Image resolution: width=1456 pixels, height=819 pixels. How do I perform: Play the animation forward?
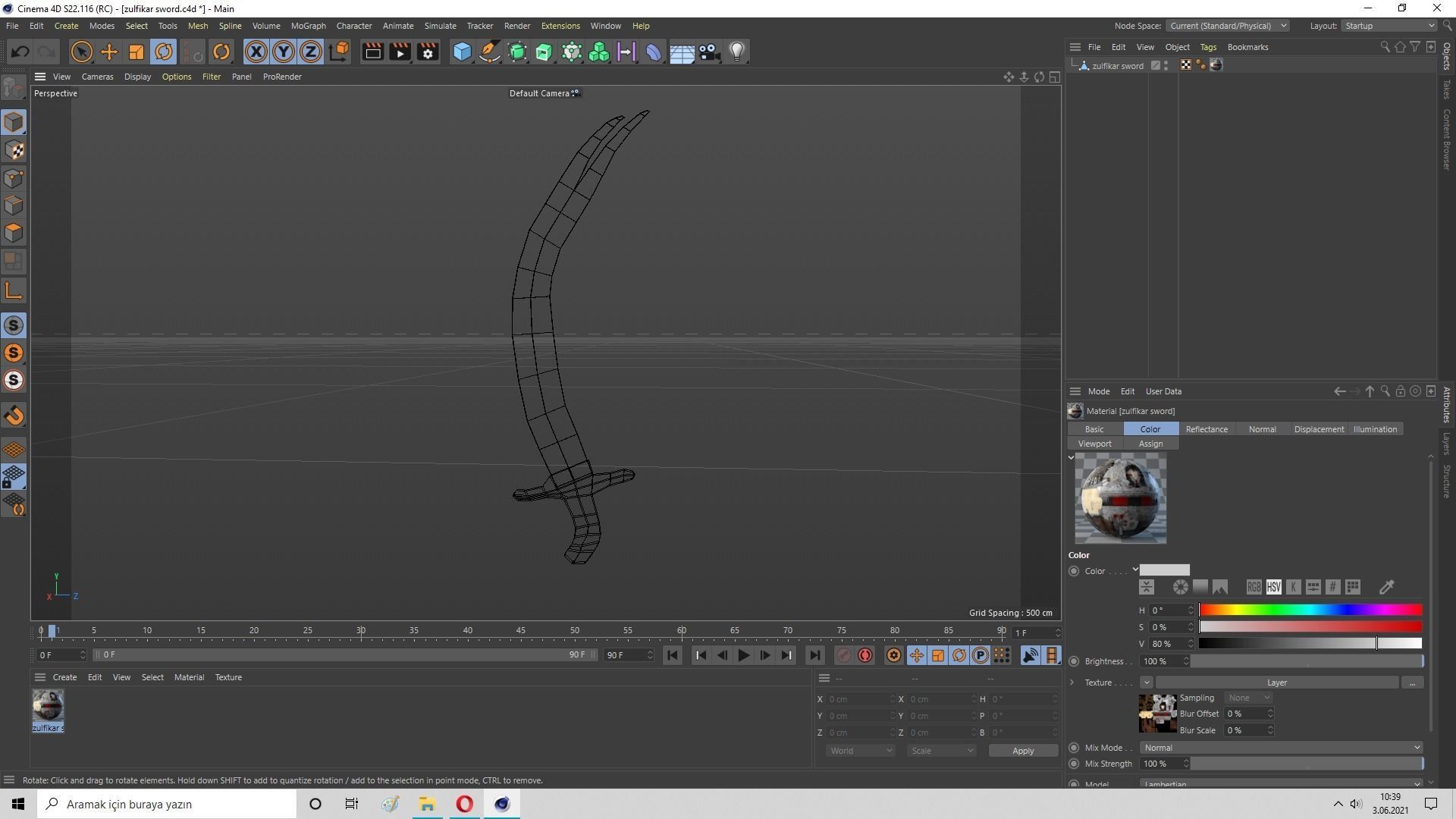pyautogui.click(x=744, y=655)
